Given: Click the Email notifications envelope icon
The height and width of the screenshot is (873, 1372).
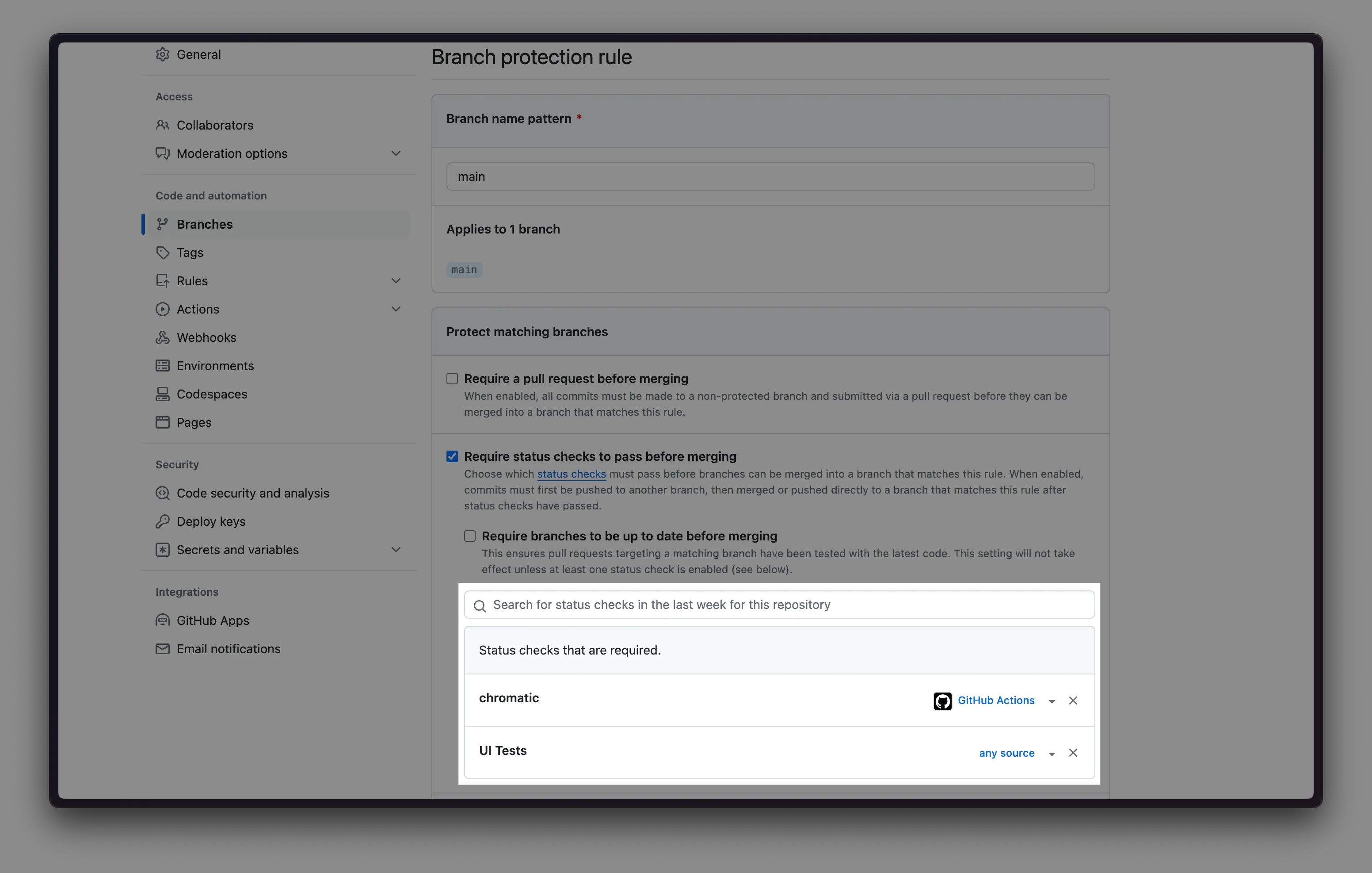Looking at the screenshot, I should tap(162, 649).
